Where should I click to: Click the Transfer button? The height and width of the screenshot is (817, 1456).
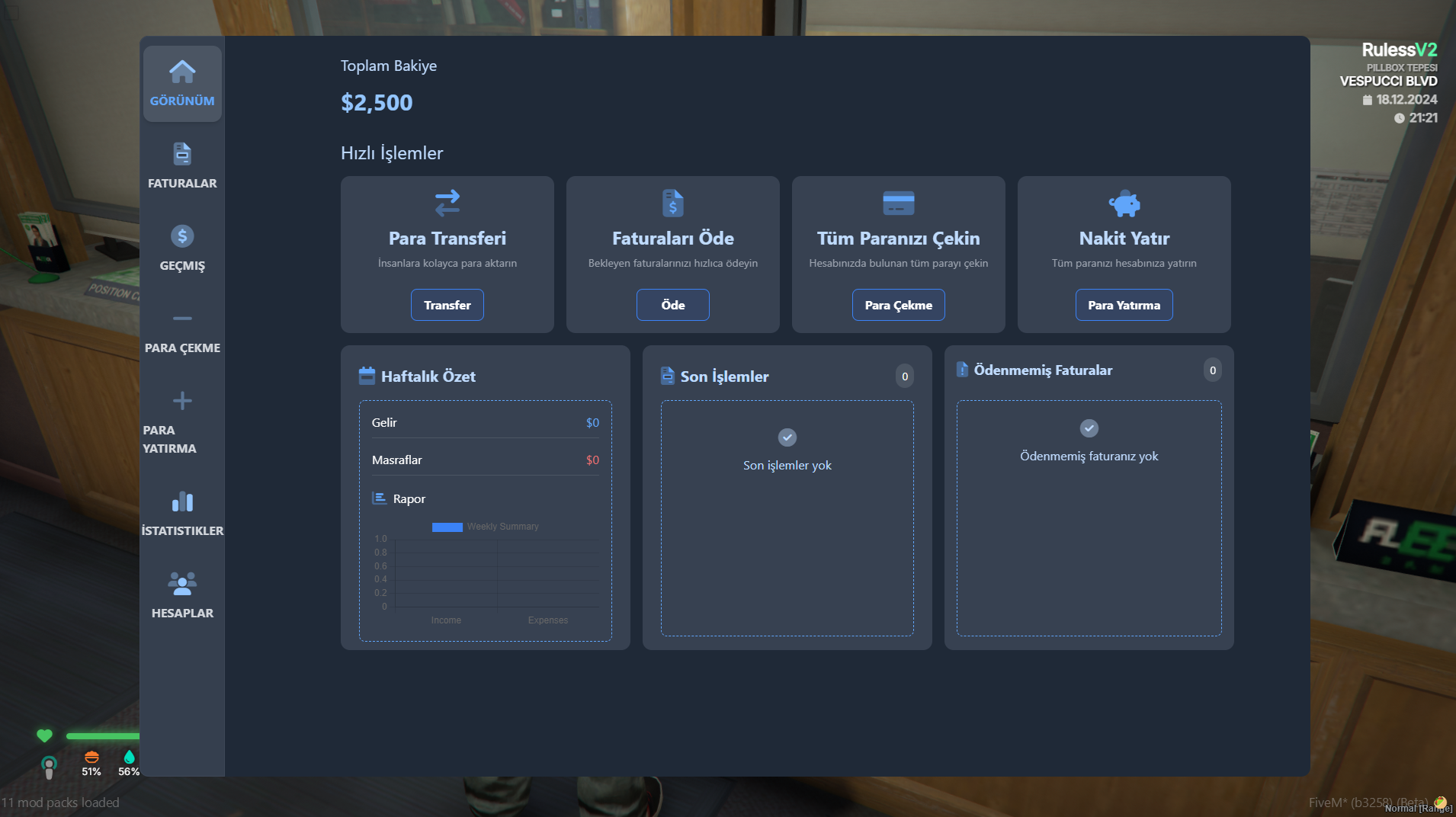(447, 305)
